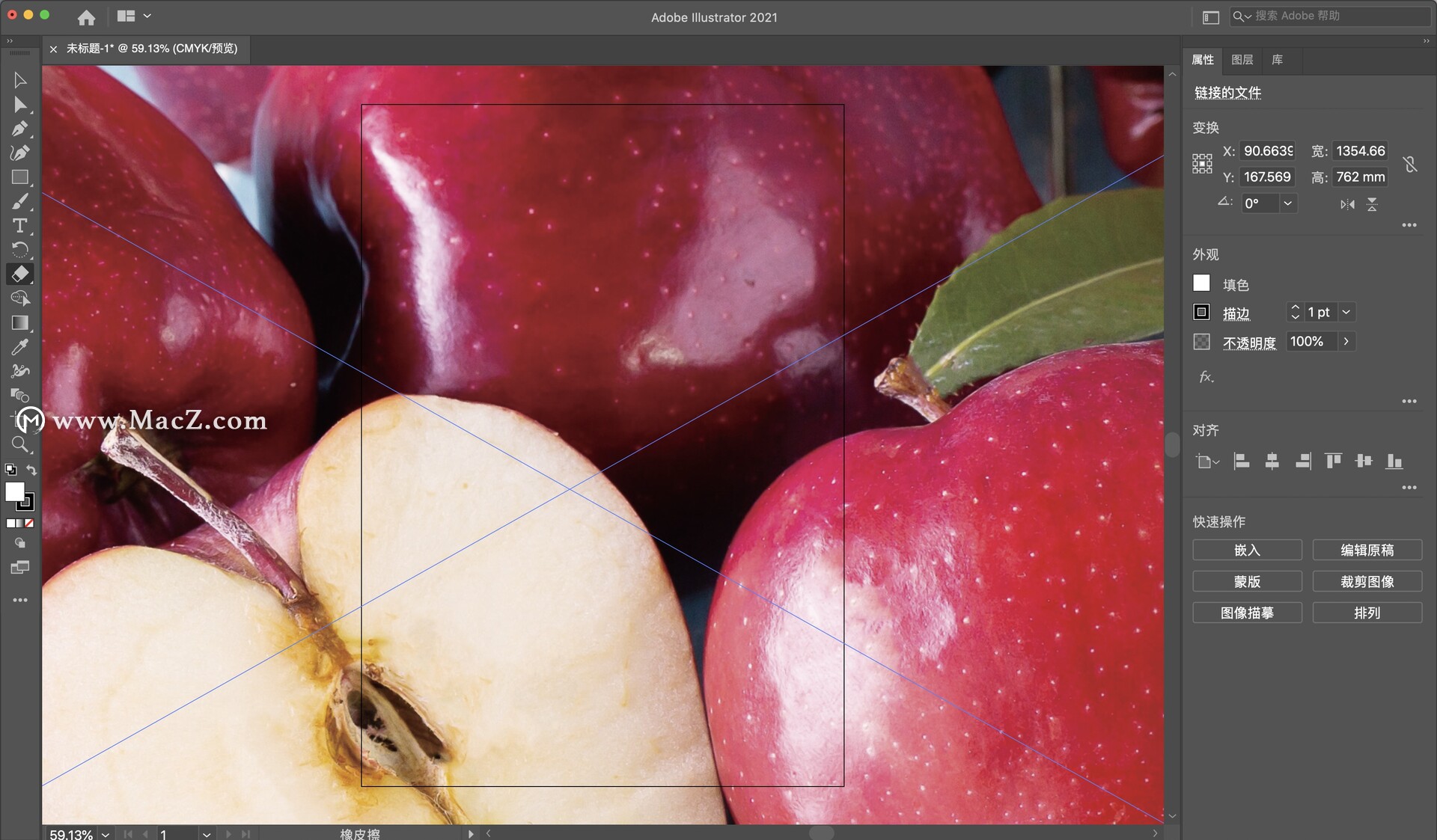This screenshot has height=840, width=1437.
Task: Open the 链接的文件 linked file link
Action: tap(1227, 93)
